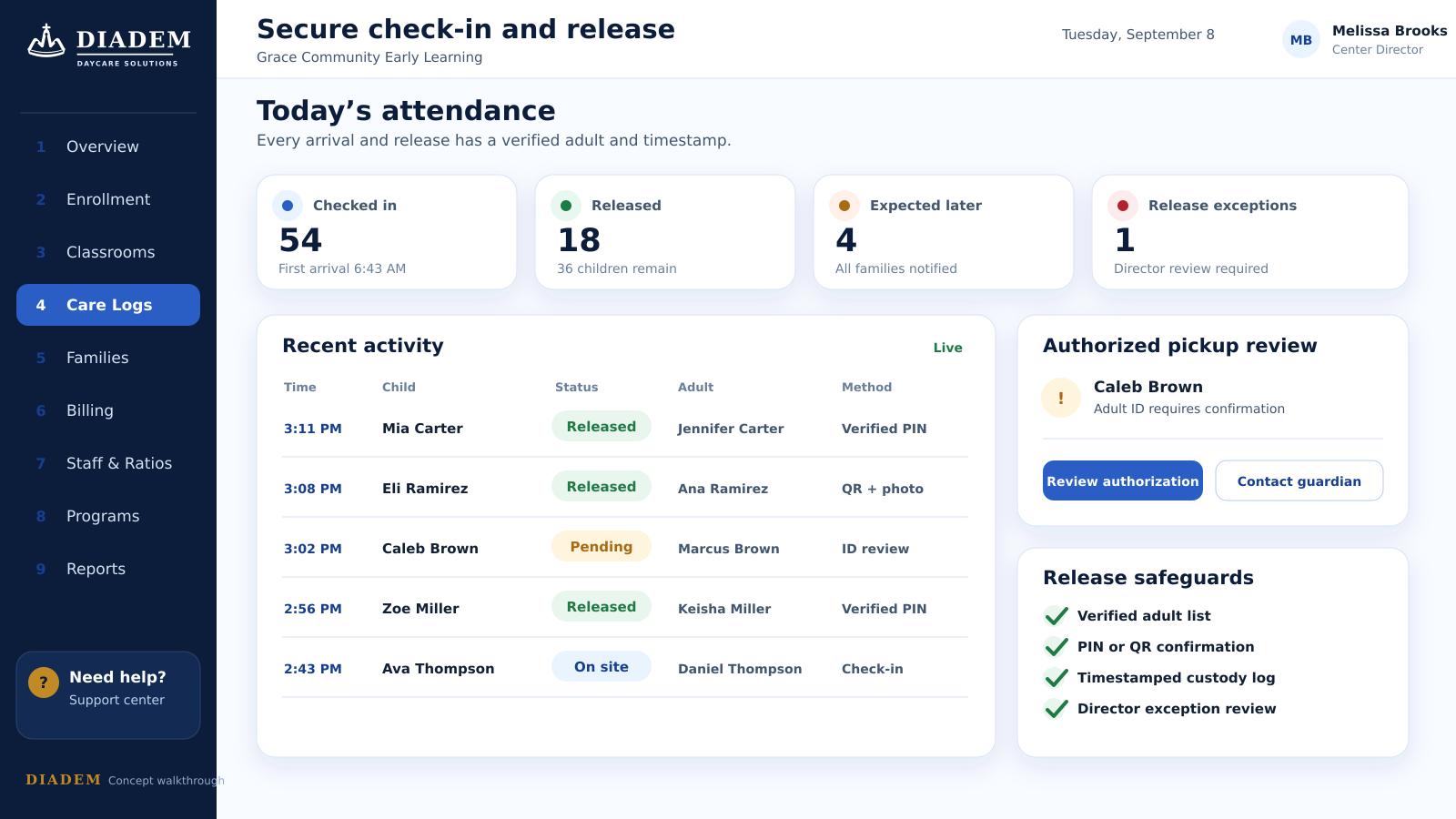Click the On site badge for Ava Thompson
The width and height of the screenshot is (1456, 819).
tap(602, 666)
